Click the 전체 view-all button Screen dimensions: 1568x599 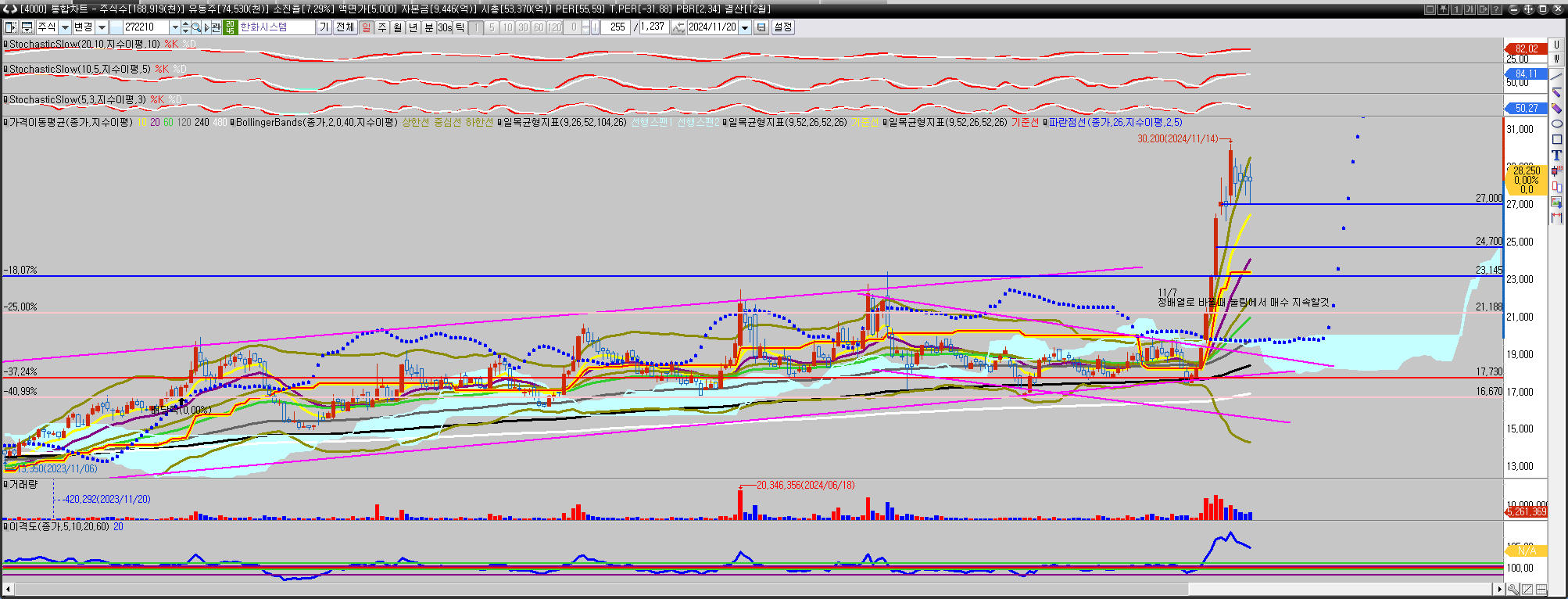click(x=345, y=27)
